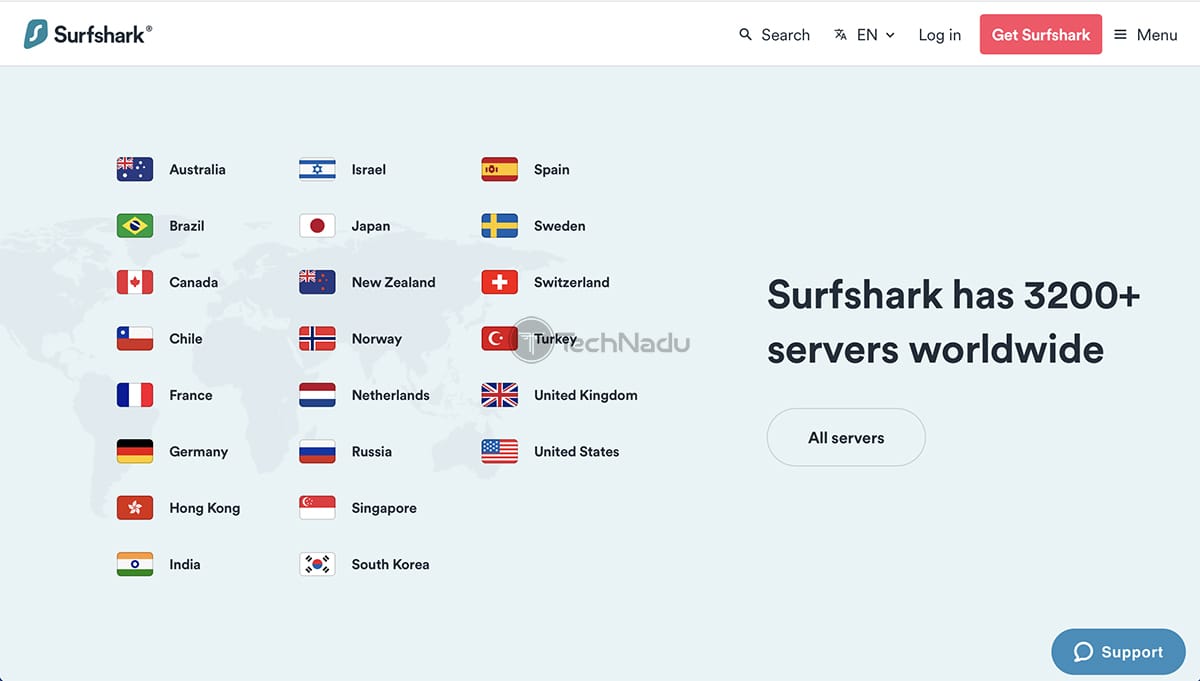
Task: Select the United States country label
Action: coord(576,451)
